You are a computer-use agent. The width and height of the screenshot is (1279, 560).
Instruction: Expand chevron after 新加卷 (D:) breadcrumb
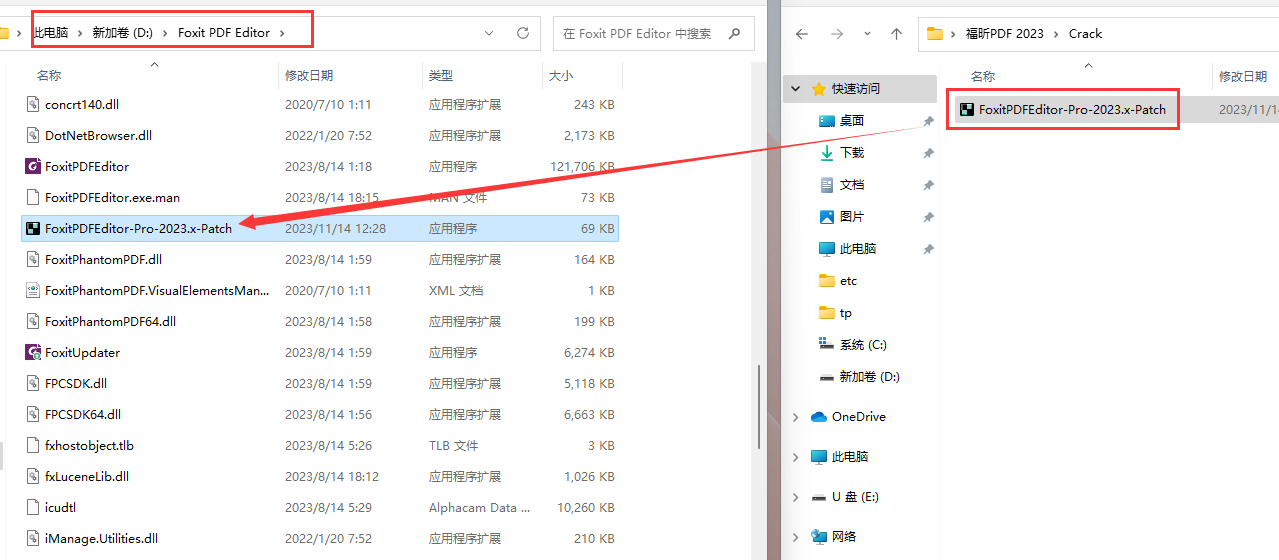point(164,33)
